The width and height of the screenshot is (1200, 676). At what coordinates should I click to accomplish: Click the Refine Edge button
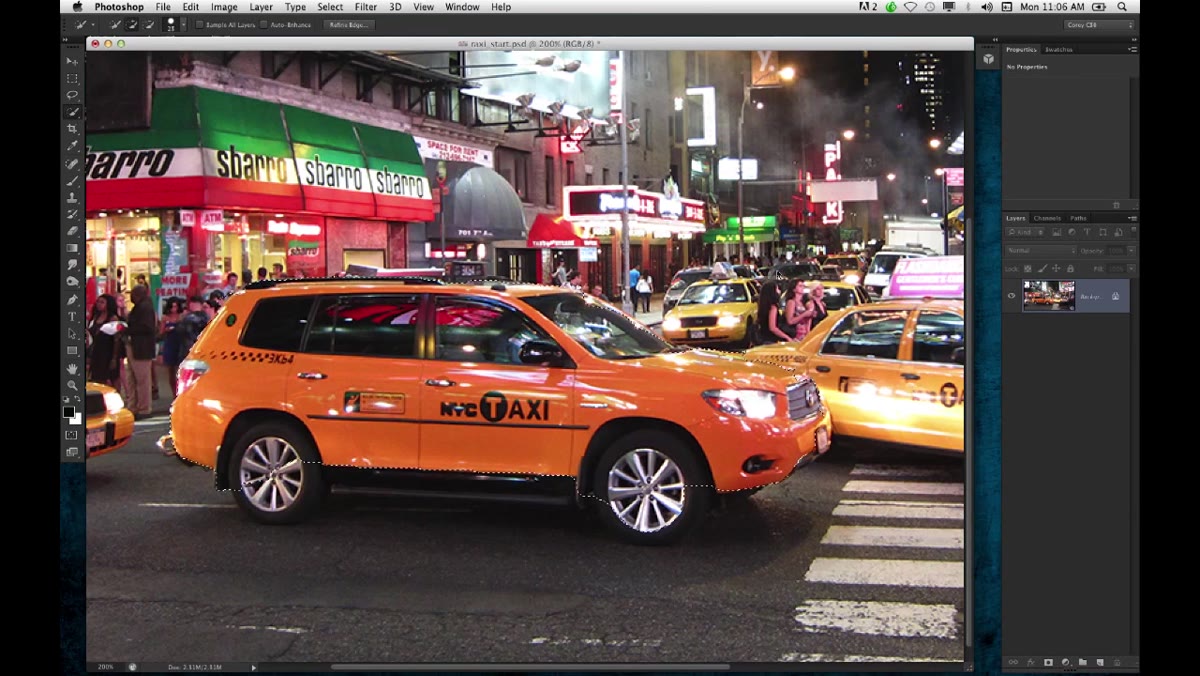point(347,24)
